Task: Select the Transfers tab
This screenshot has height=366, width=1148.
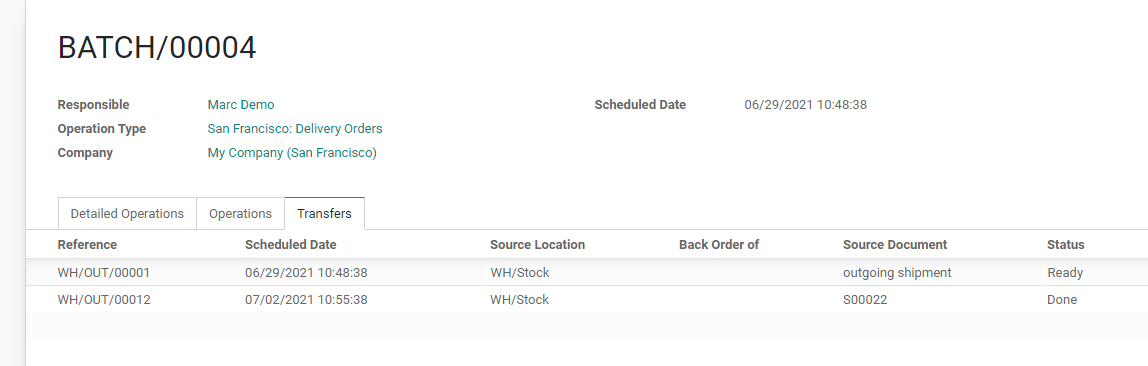Action: tap(324, 214)
